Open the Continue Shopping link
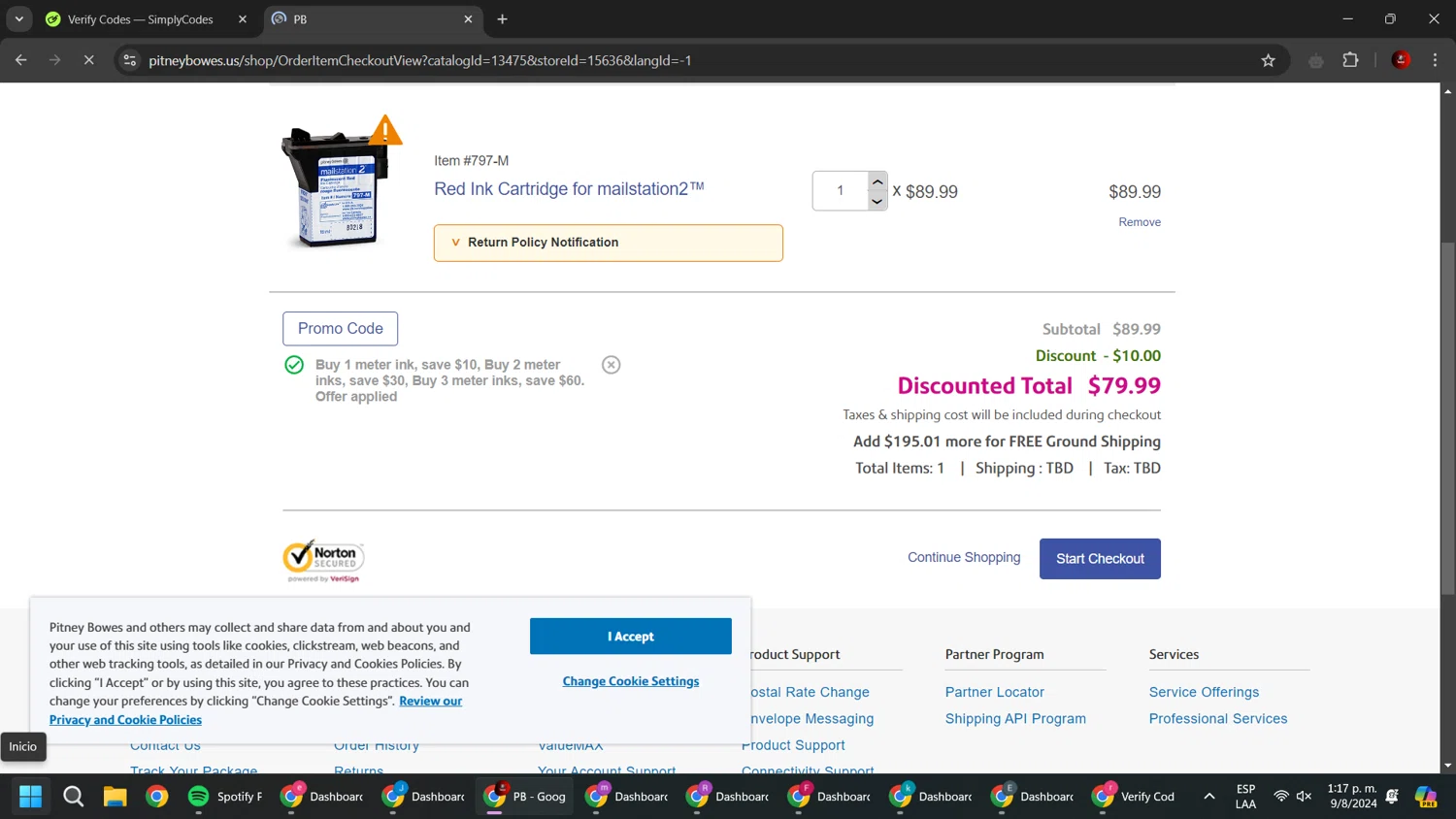This screenshot has height=819, width=1456. click(964, 557)
